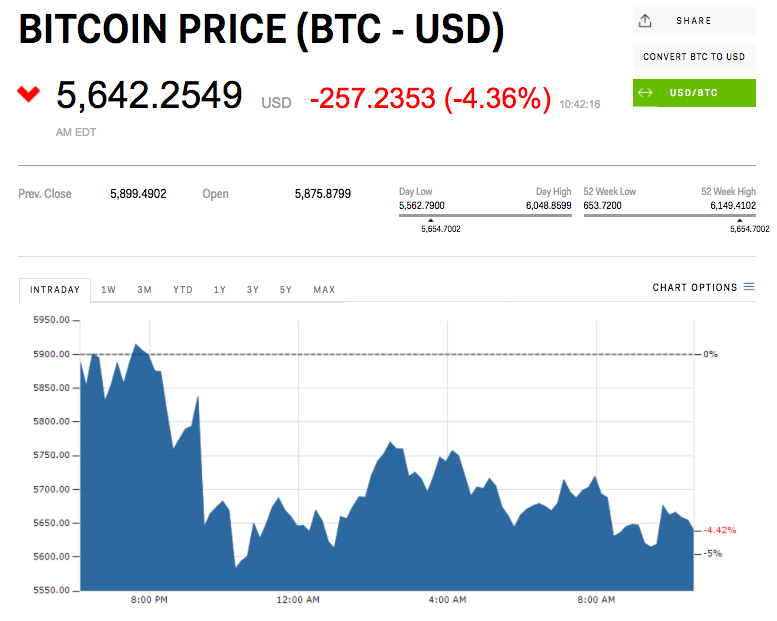Click the red down arrow price indicator

(x=28, y=94)
